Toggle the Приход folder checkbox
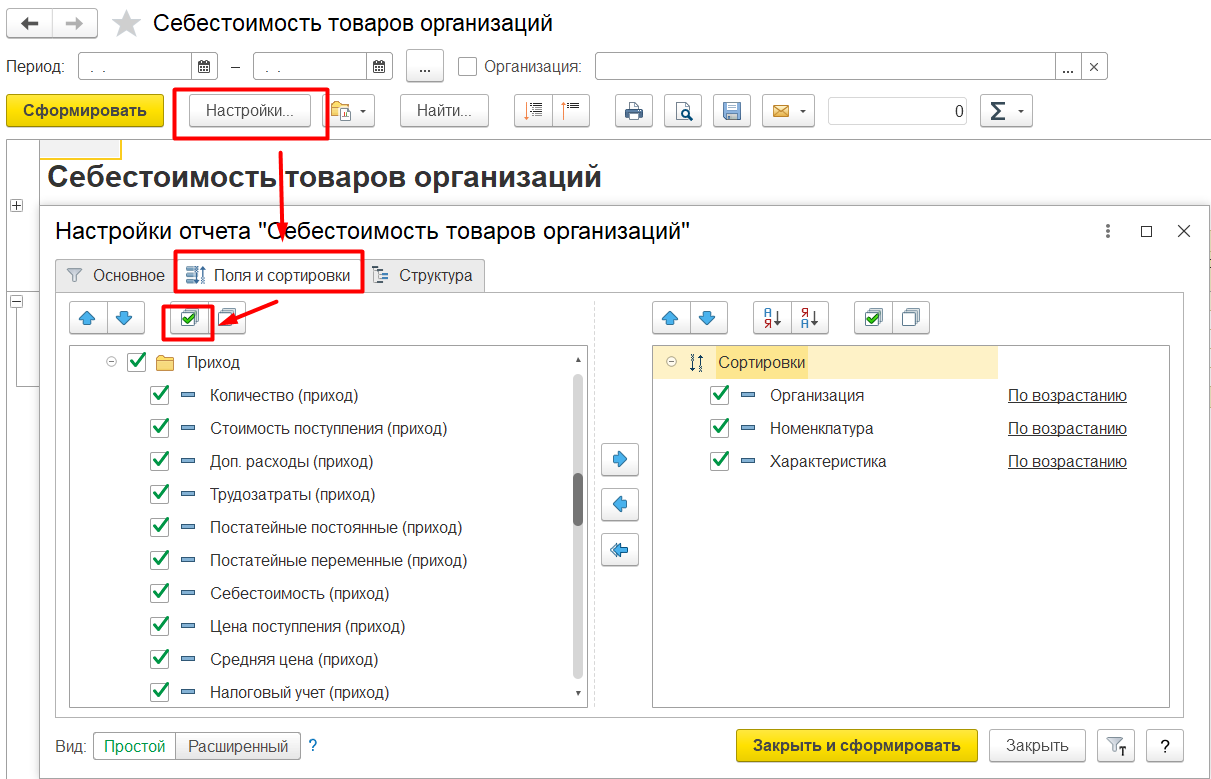 click(137, 362)
